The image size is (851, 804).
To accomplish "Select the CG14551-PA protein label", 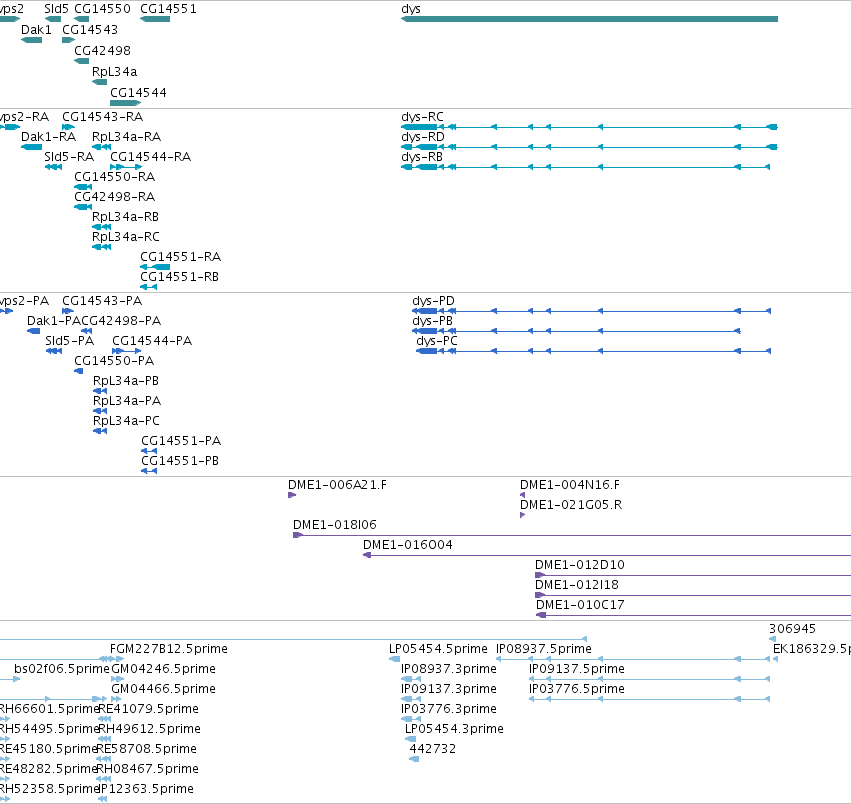I will tap(181, 441).
